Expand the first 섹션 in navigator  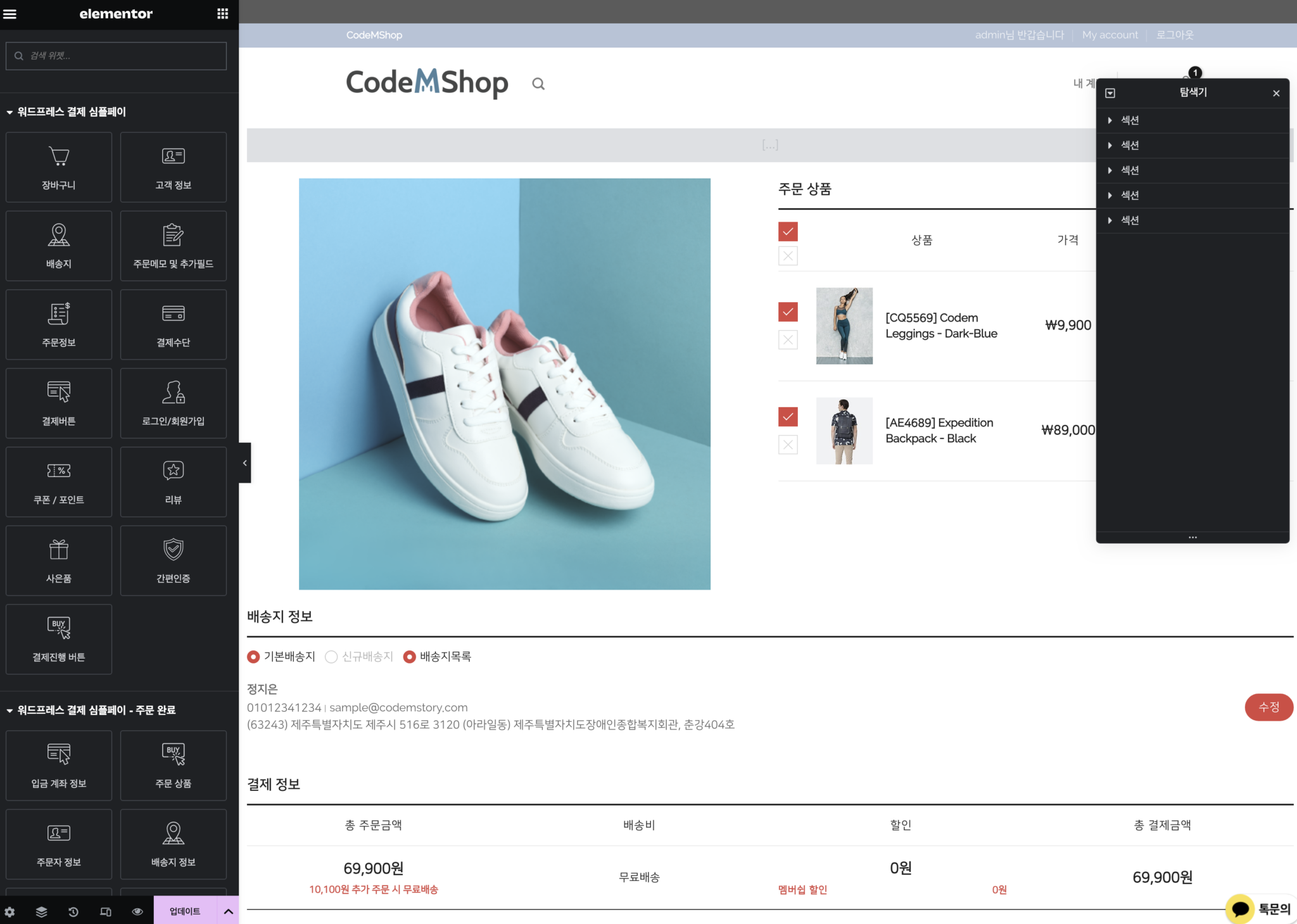1110,120
